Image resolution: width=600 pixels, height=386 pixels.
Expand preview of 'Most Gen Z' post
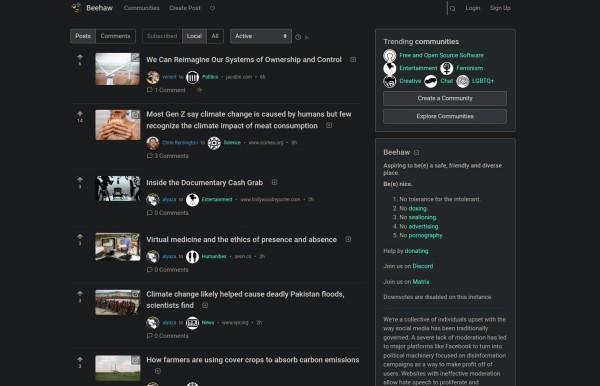pyautogui.click(x=329, y=125)
